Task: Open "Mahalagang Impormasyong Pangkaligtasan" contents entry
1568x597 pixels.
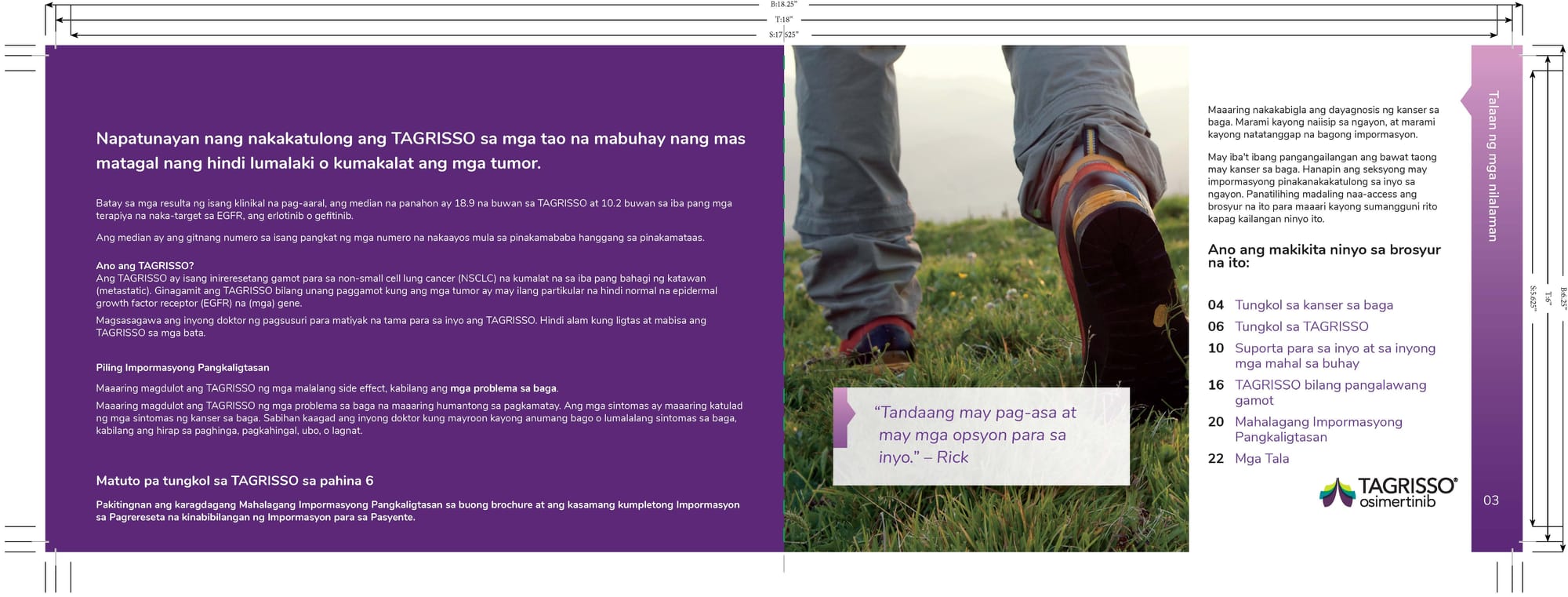Action: [x=1319, y=429]
